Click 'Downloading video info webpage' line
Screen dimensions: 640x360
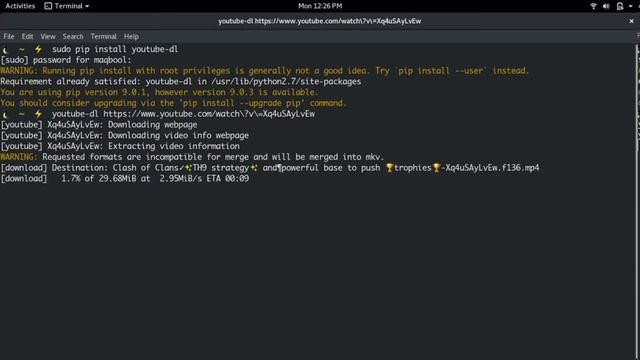point(124,135)
